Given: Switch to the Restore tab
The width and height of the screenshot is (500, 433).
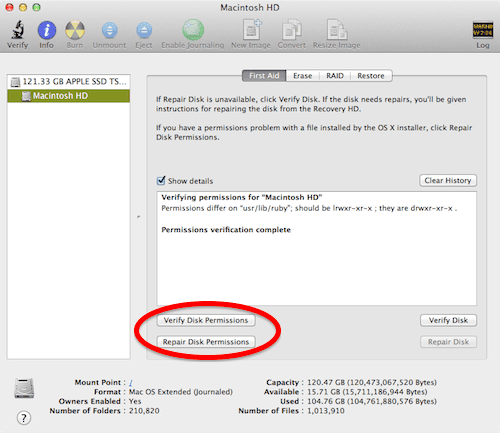Looking at the screenshot, I should (371, 76).
